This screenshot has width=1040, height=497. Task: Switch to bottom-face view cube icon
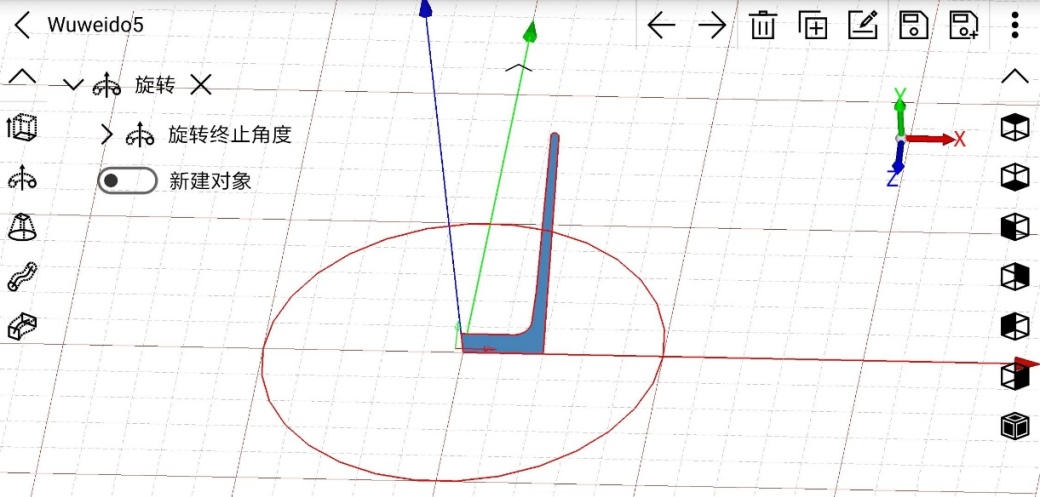click(1015, 177)
